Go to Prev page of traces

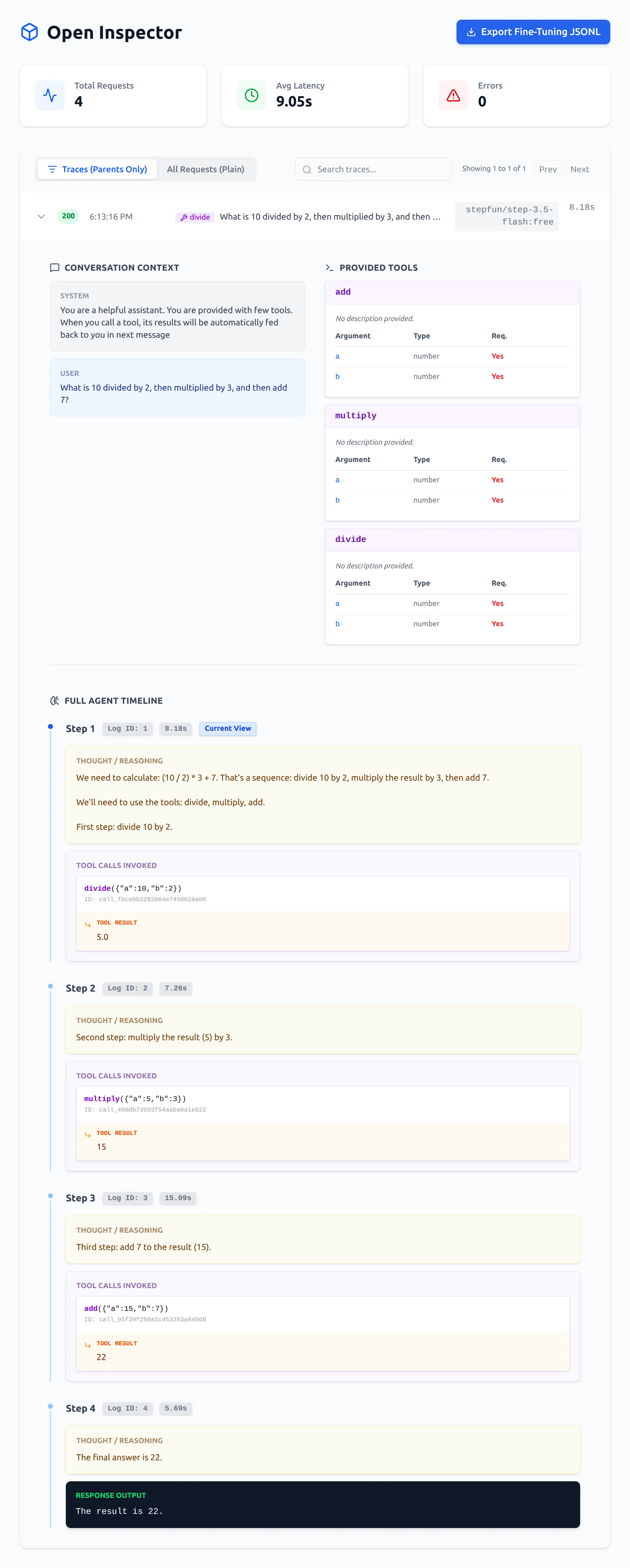tap(547, 169)
